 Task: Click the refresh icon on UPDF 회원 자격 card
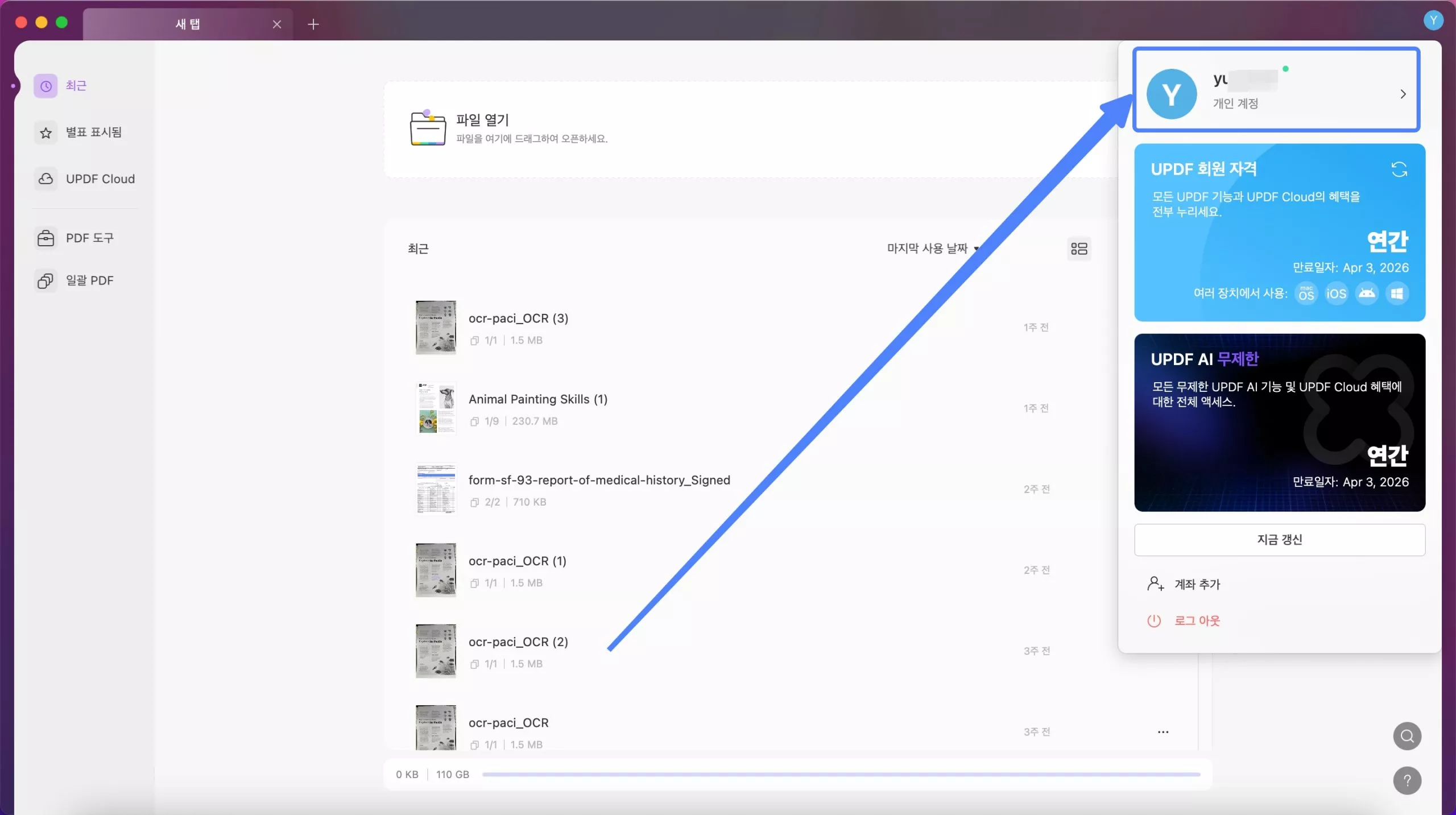(1399, 169)
